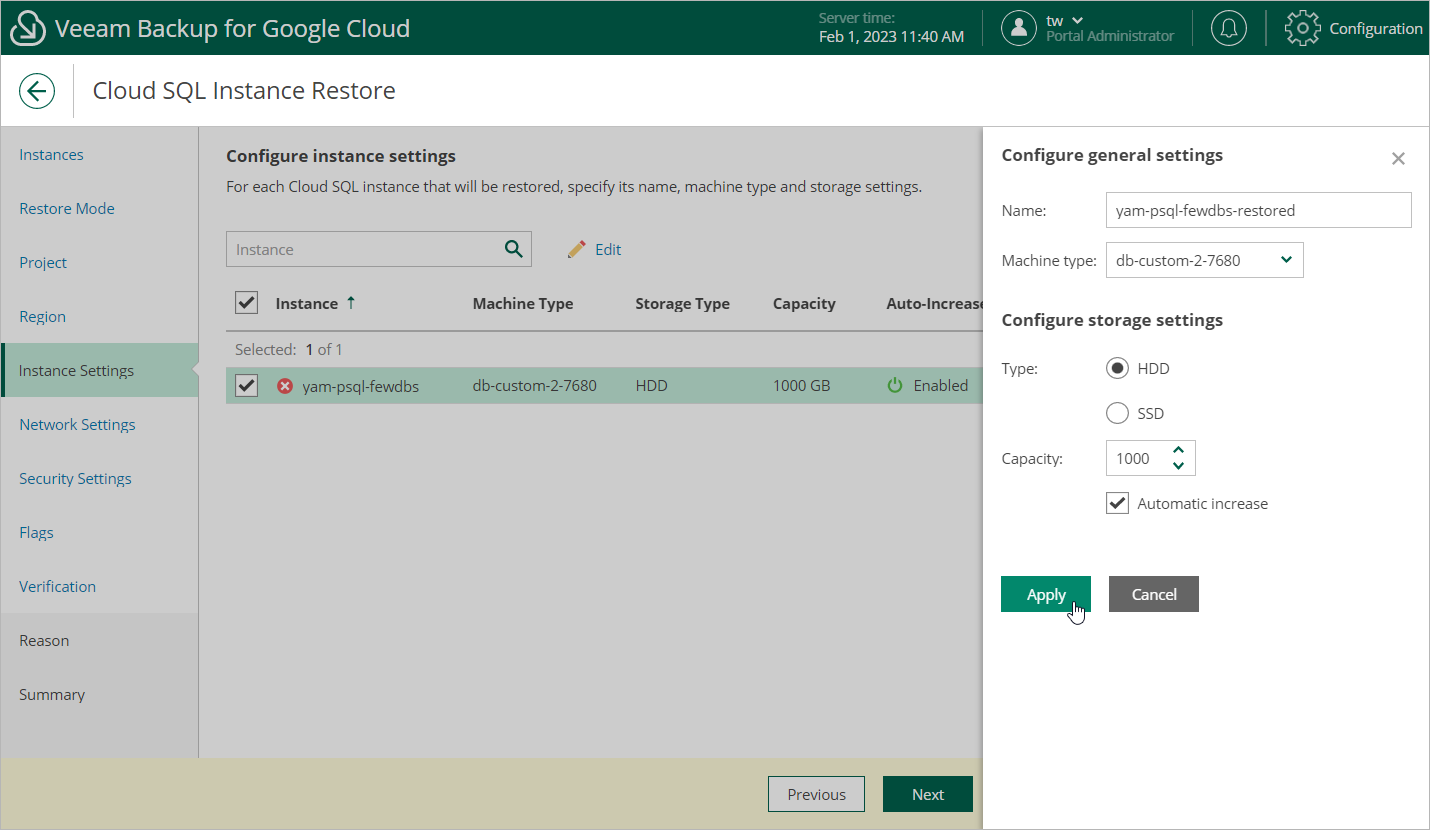Click the Apply button
This screenshot has width=1430, height=830.
point(1046,594)
